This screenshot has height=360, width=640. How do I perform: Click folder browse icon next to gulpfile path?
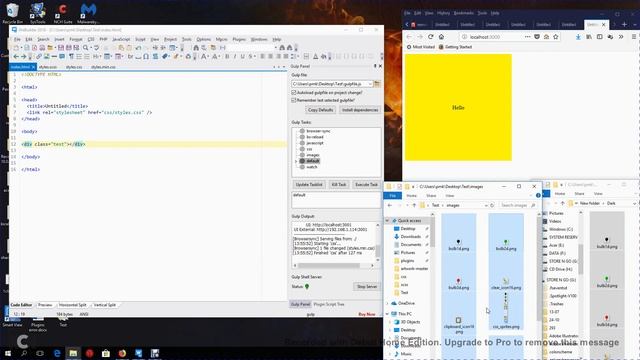coord(378,84)
